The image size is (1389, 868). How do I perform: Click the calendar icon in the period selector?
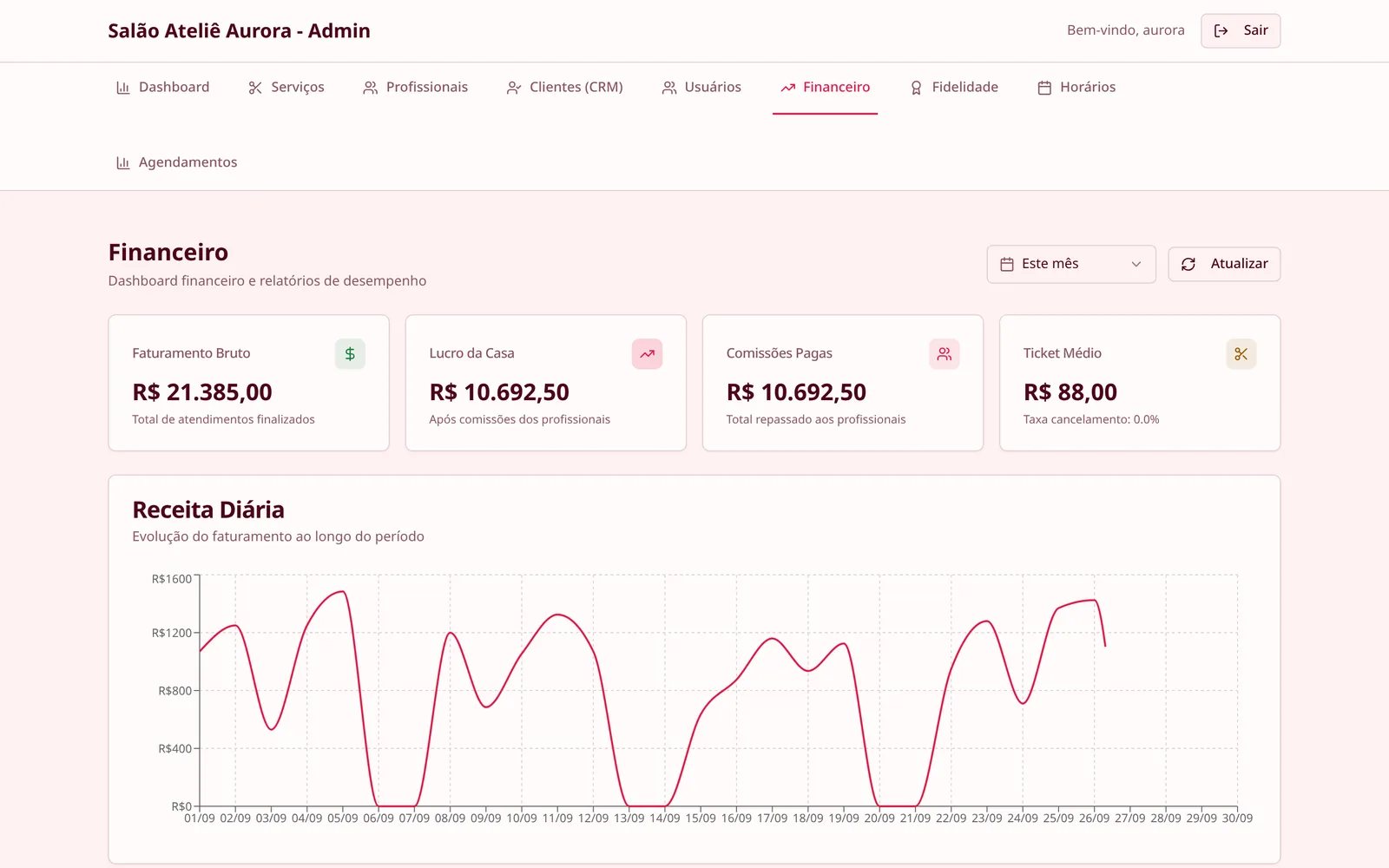[x=1007, y=264]
